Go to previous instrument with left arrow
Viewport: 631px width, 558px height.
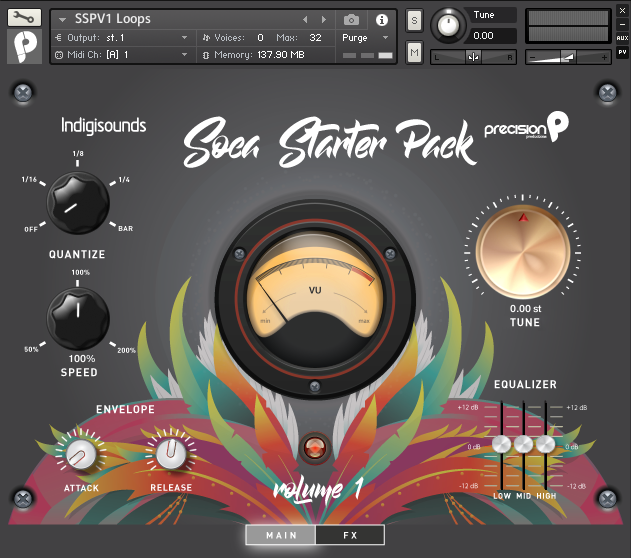(x=306, y=19)
